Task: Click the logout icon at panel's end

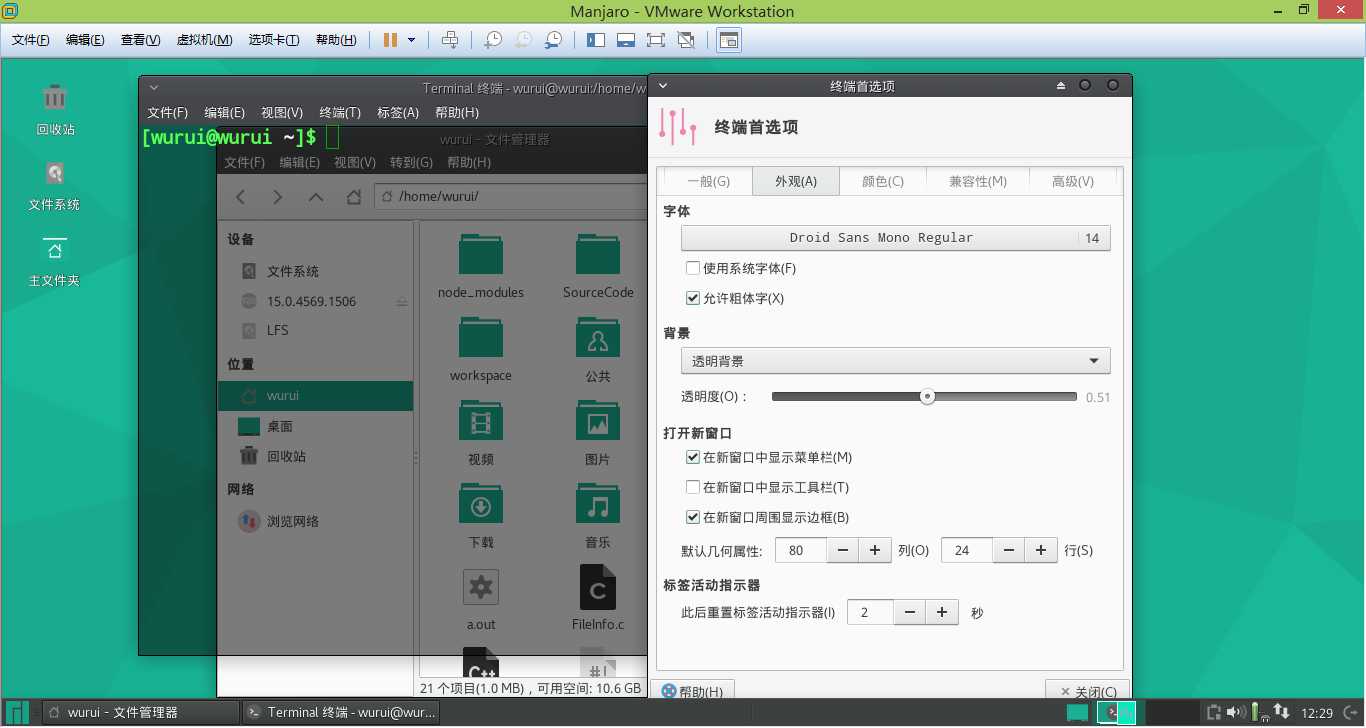Action: pyautogui.click(x=1350, y=713)
